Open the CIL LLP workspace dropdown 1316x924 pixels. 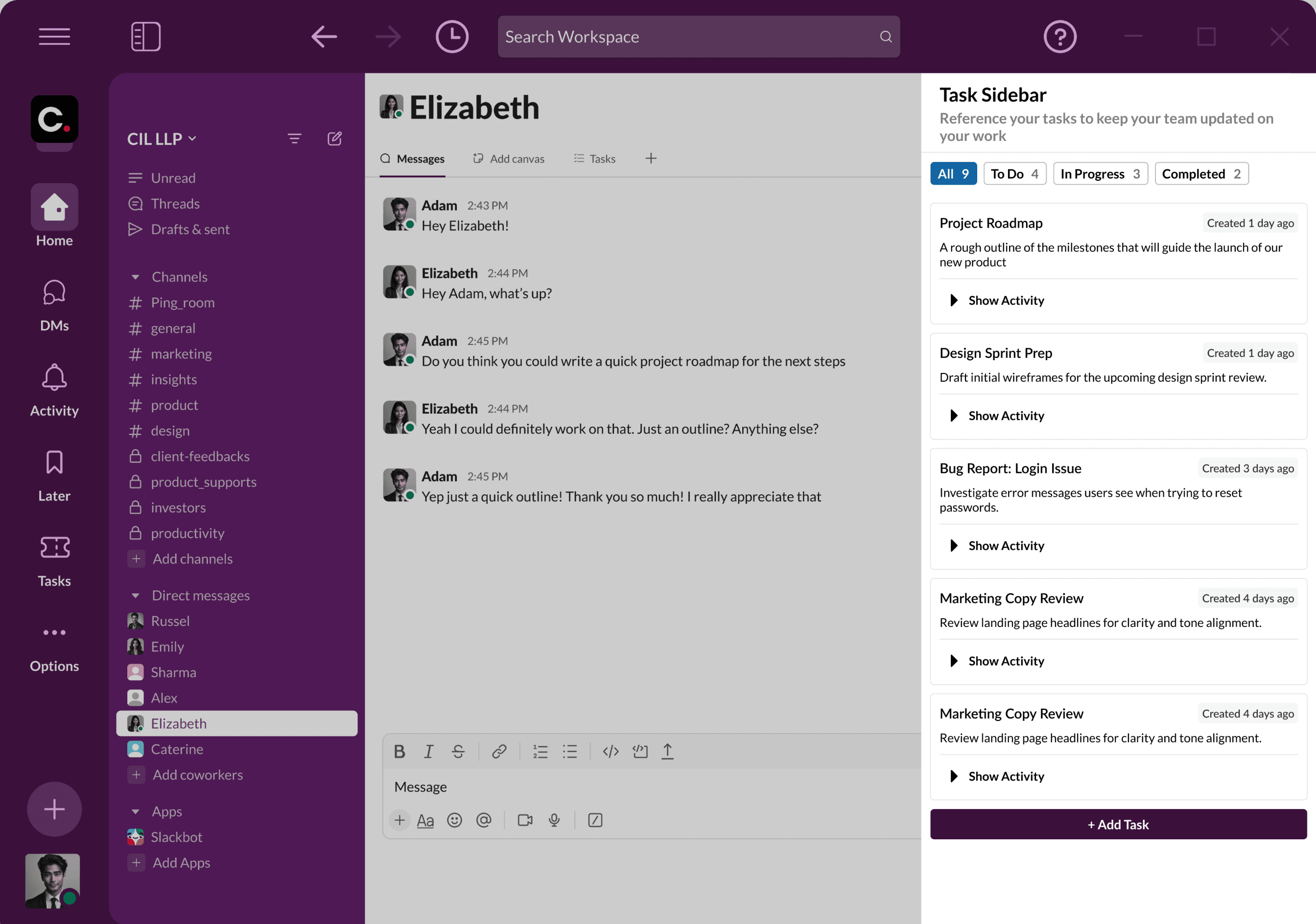coord(162,139)
